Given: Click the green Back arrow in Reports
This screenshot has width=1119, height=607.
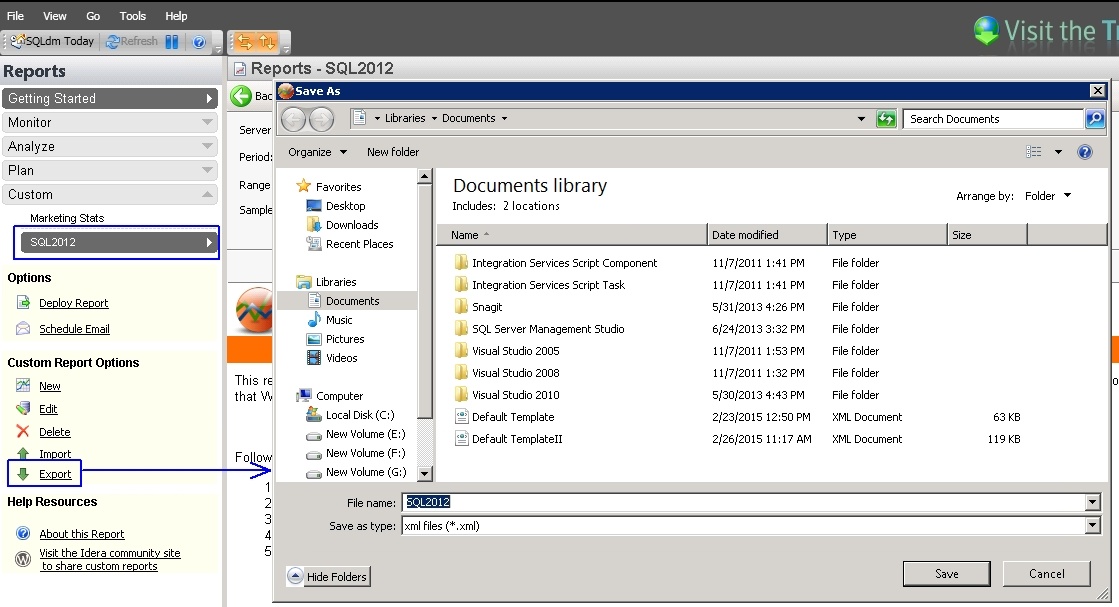Looking at the screenshot, I should click(241, 96).
